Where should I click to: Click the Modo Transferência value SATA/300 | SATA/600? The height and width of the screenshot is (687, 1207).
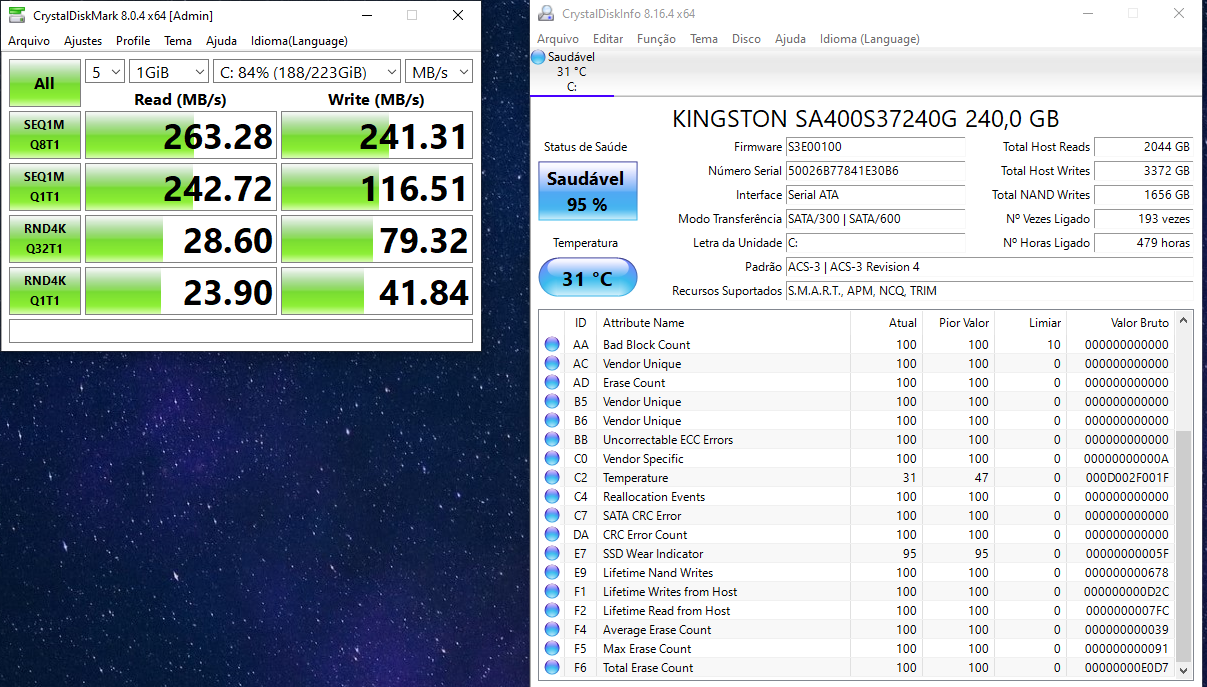point(876,219)
